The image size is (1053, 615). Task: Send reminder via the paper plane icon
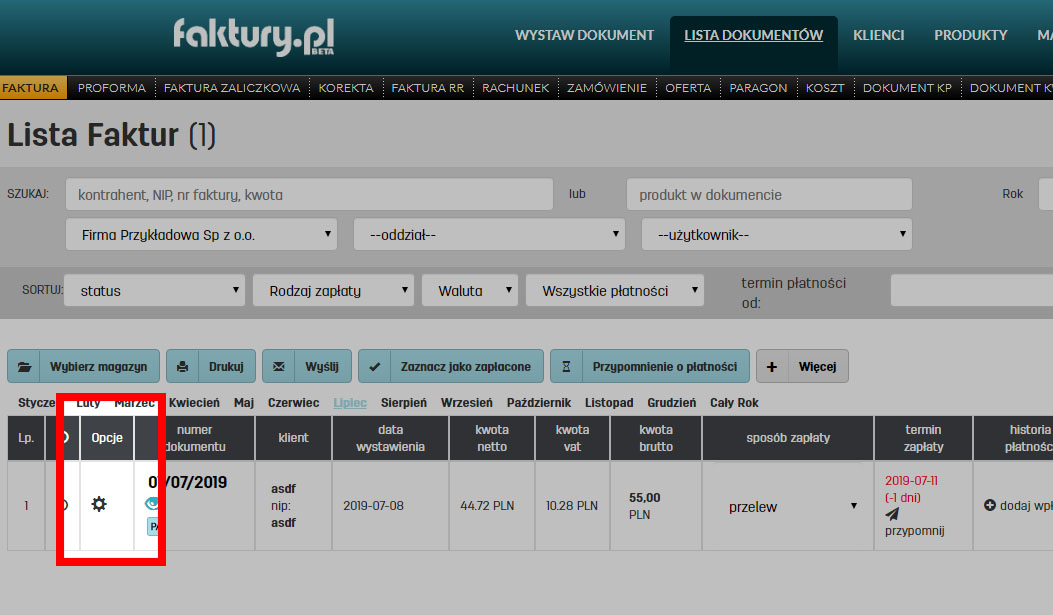tap(893, 513)
